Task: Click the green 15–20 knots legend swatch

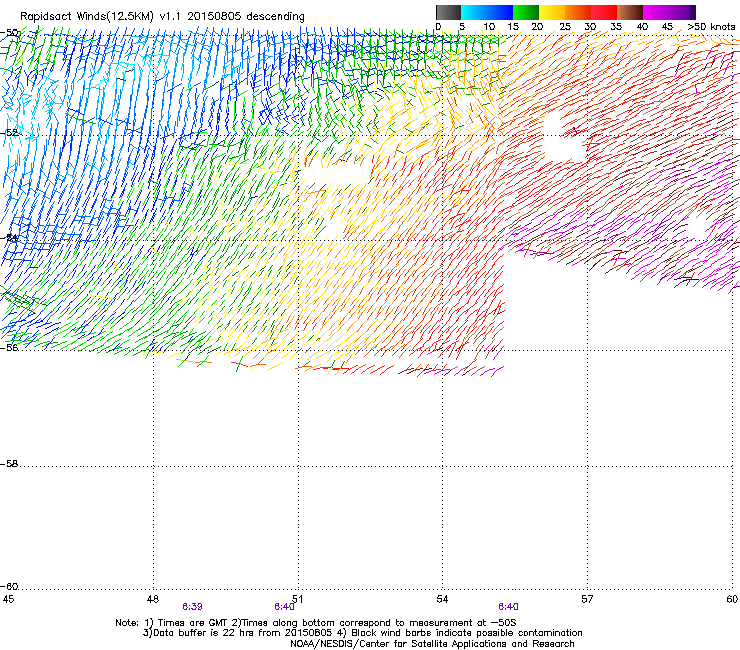Action: point(526,12)
